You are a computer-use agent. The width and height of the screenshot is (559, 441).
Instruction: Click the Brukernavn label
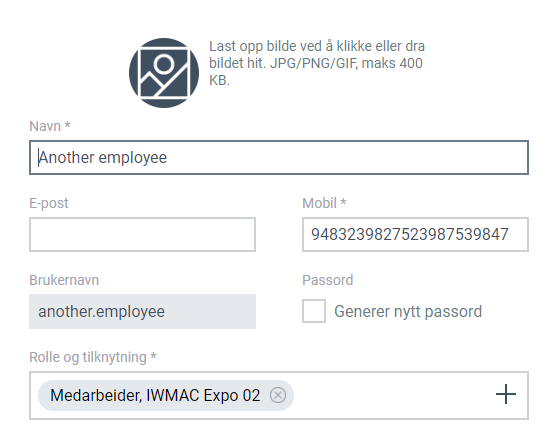tap(64, 280)
